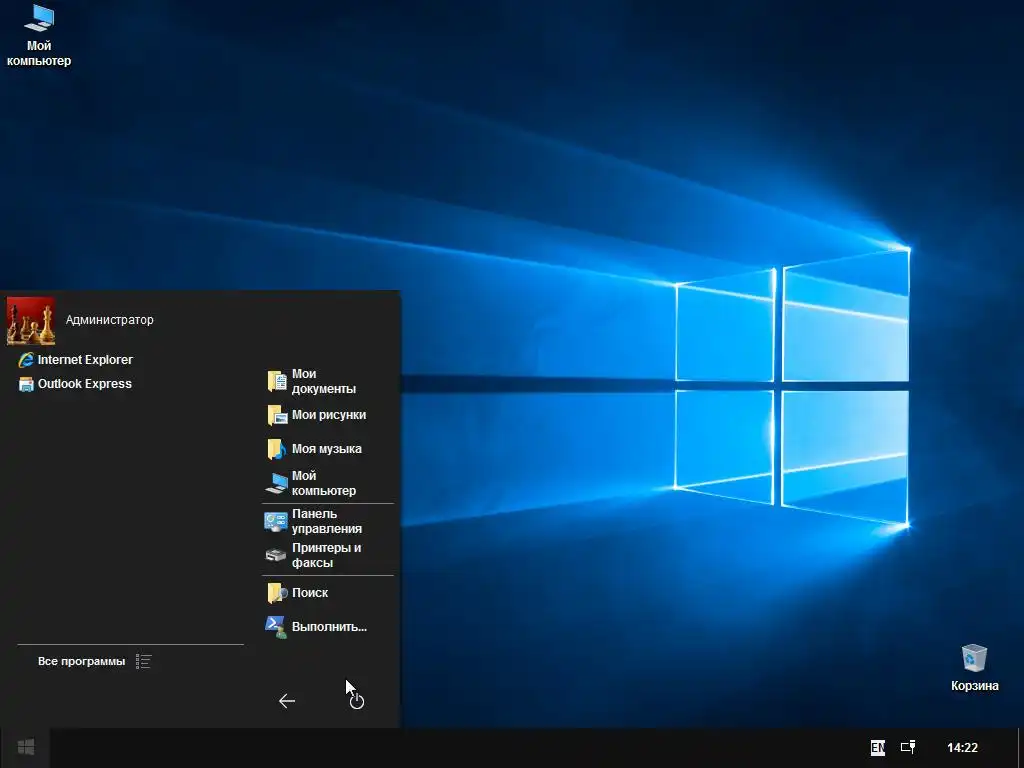Click the Администратор chess avatar picture

tap(31, 321)
